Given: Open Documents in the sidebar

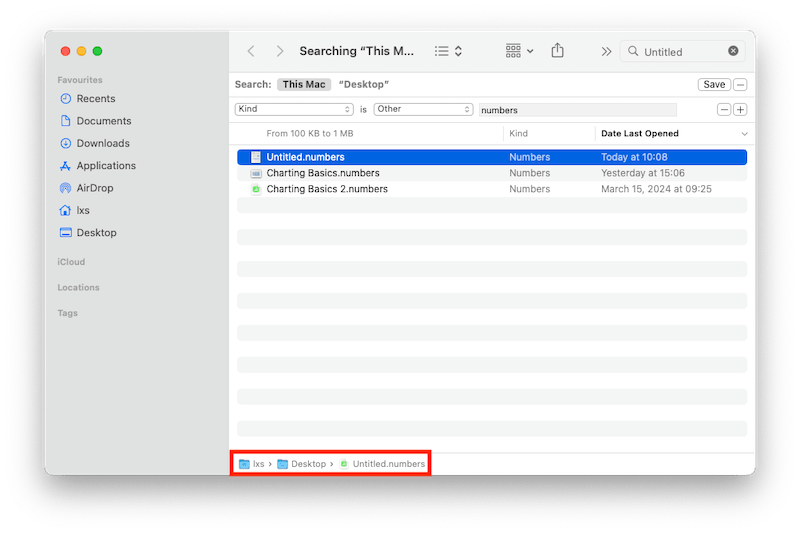Looking at the screenshot, I should point(104,121).
